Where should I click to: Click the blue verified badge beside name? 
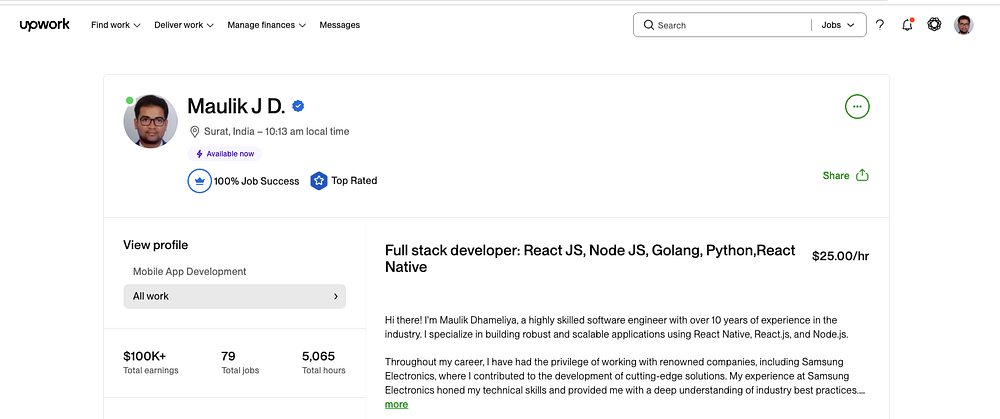pyautogui.click(x=298, y=106)
